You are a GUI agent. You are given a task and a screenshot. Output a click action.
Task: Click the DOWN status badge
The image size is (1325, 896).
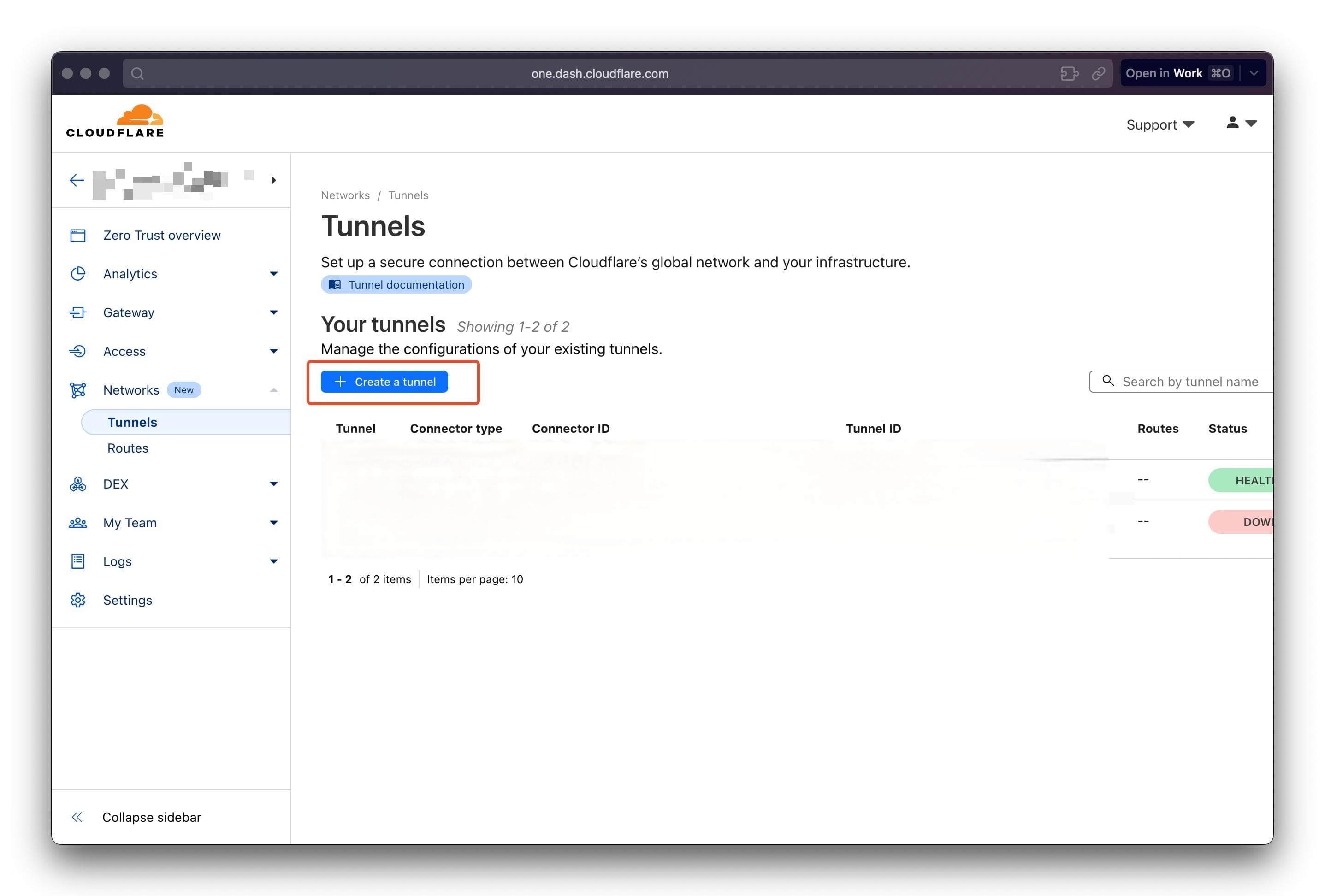click(1241, 523)
